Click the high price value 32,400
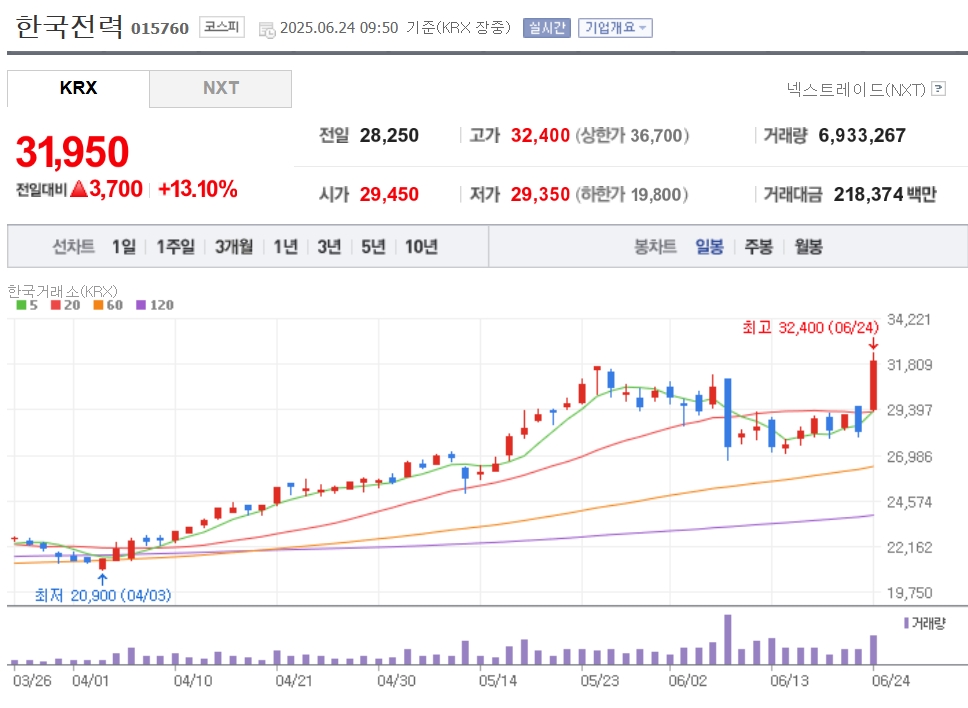The width and height of the screenshot is (968, 708). 540,135
